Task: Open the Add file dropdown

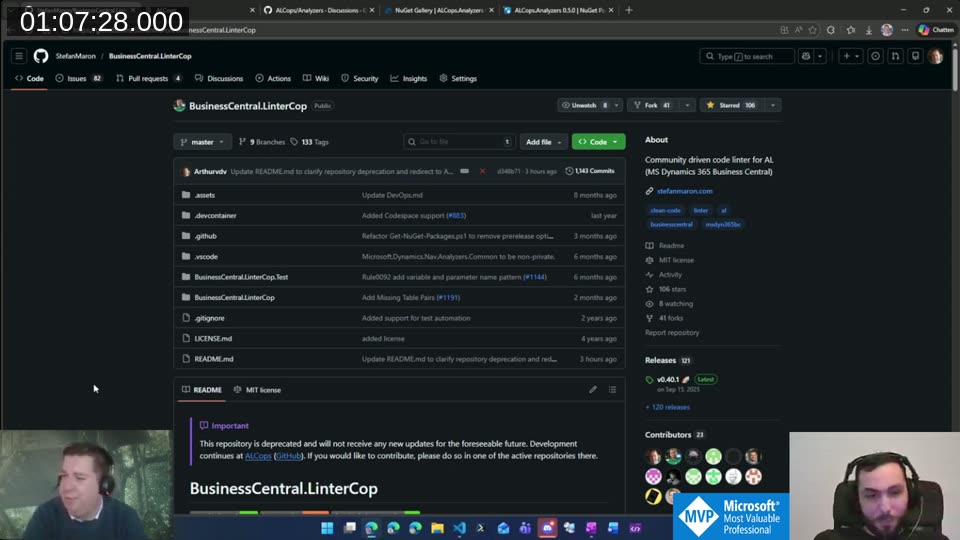Action: tap(543, 142)
